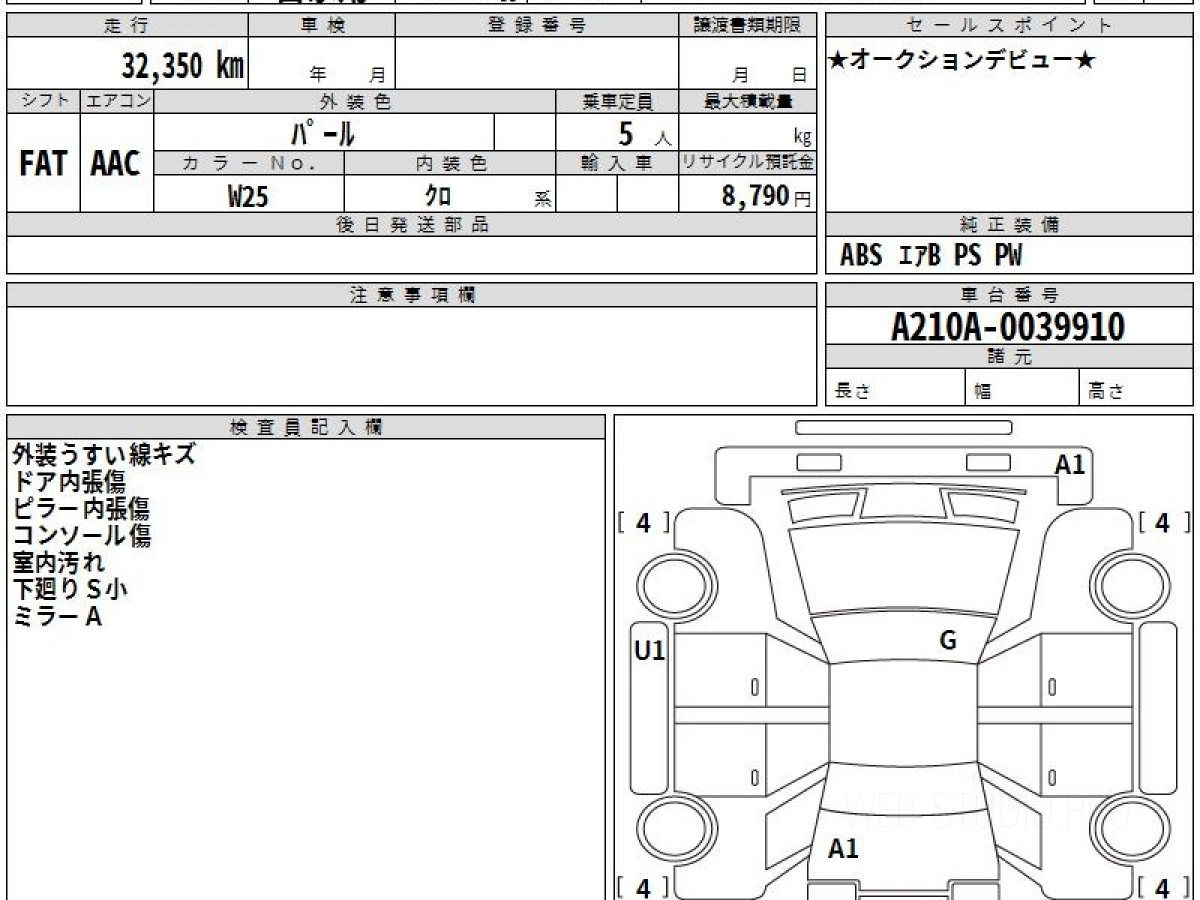The height and width of the screenshot is (900, 1200).
Task: Click the kg unit in load cell
Action: coord(802,138)
